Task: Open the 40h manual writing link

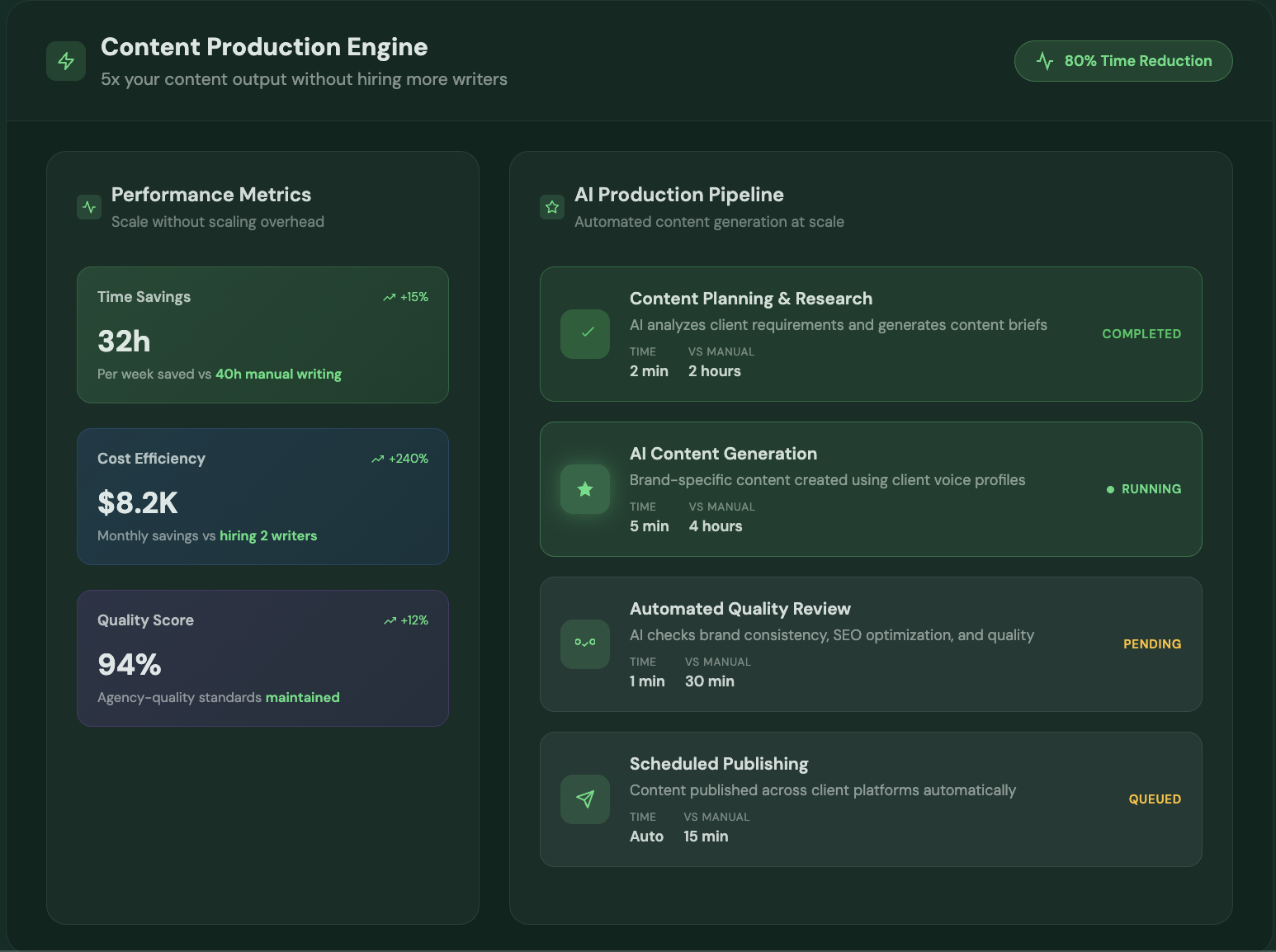Action: coord(278,375)
